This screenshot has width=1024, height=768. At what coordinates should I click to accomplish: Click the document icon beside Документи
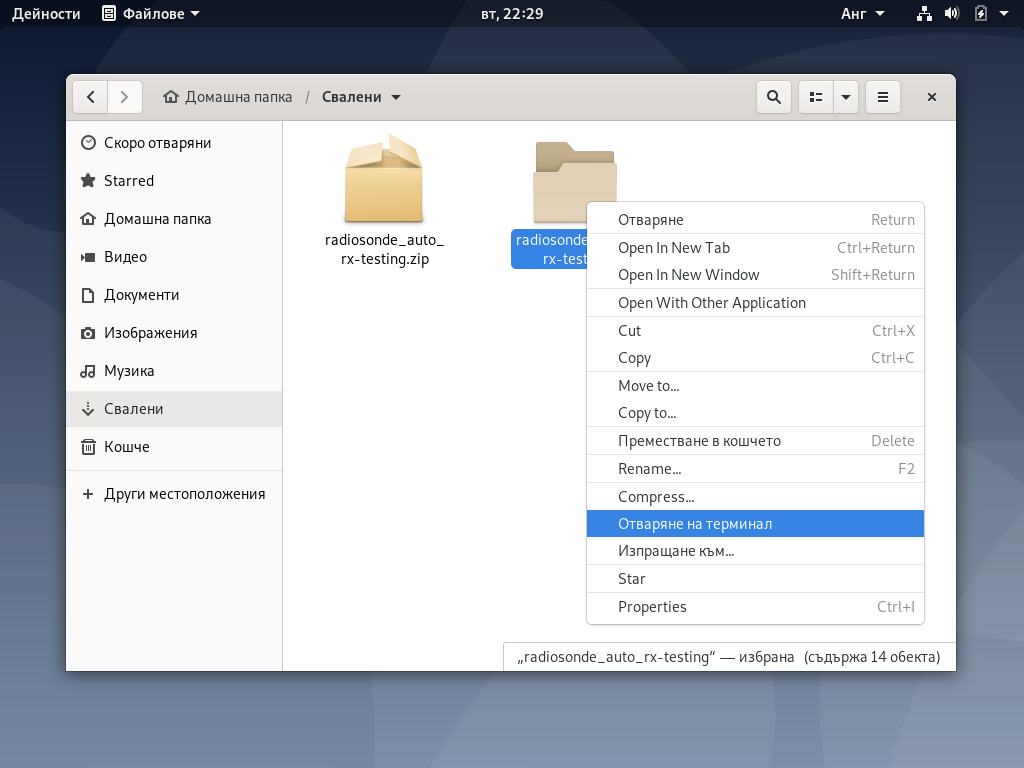pos(88,295)
